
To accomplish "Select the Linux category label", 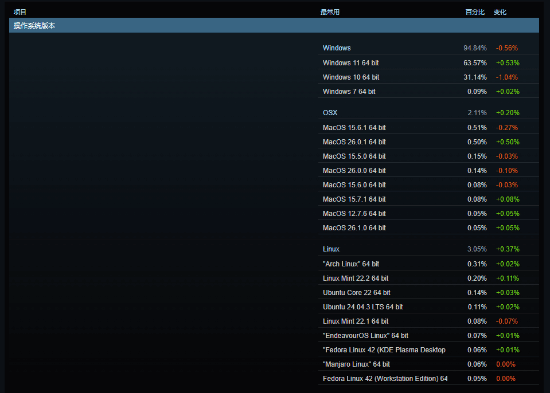I will 331,249.
